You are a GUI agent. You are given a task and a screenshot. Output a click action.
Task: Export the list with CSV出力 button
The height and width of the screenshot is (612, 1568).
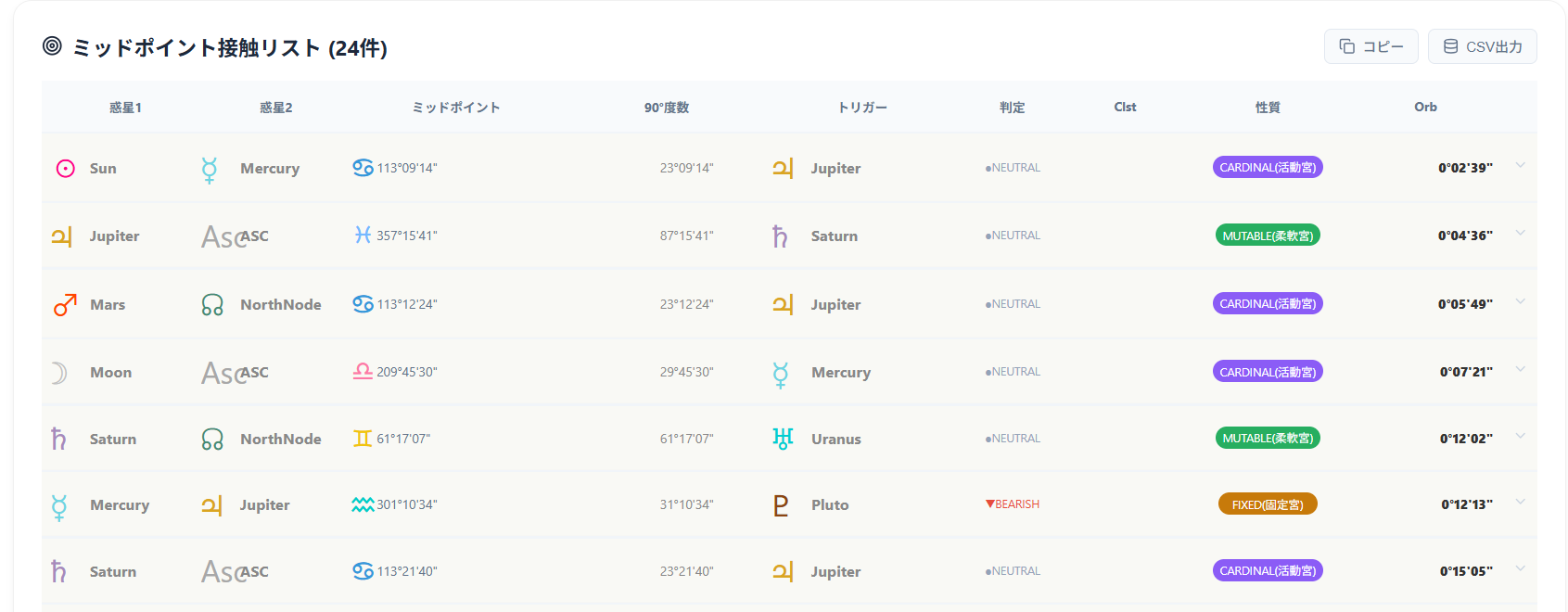coord(1482,46)
